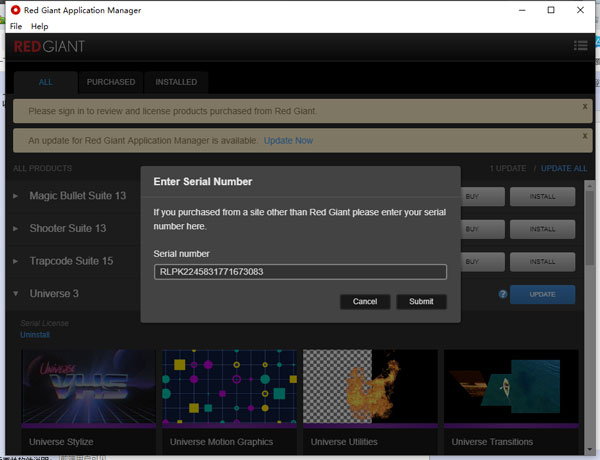Maximize the Red Giant Application Manager window

pyautogui.click(x=551, y=10)
